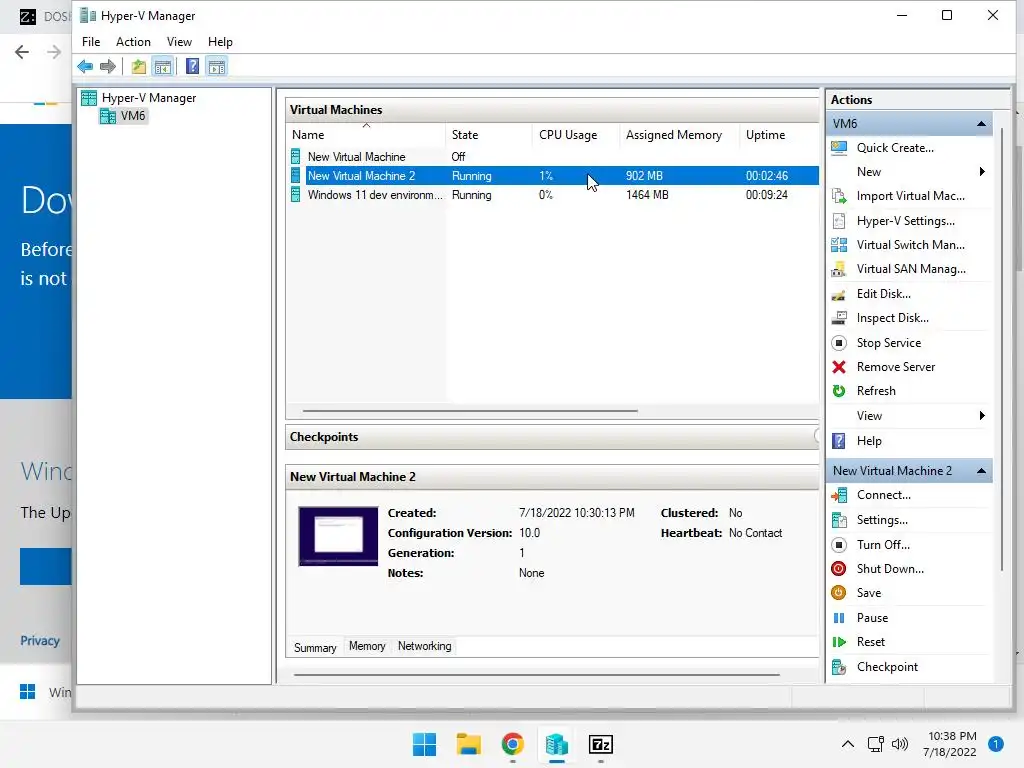Switch to the Networking tab

[424, 646]
